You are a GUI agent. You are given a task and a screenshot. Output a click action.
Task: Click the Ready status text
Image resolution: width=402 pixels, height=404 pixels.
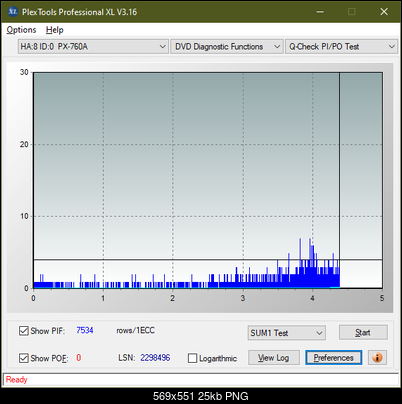(17, 379)
